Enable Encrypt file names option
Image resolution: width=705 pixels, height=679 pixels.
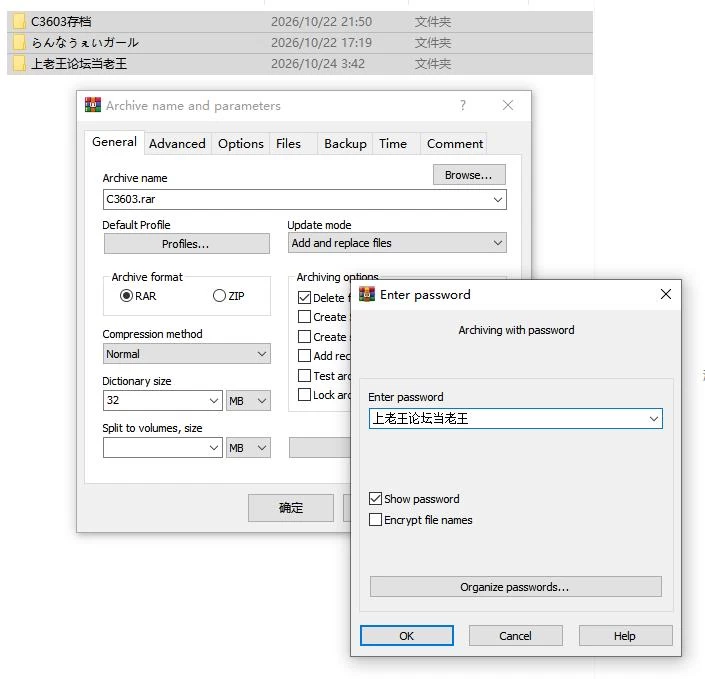[375, 519]
